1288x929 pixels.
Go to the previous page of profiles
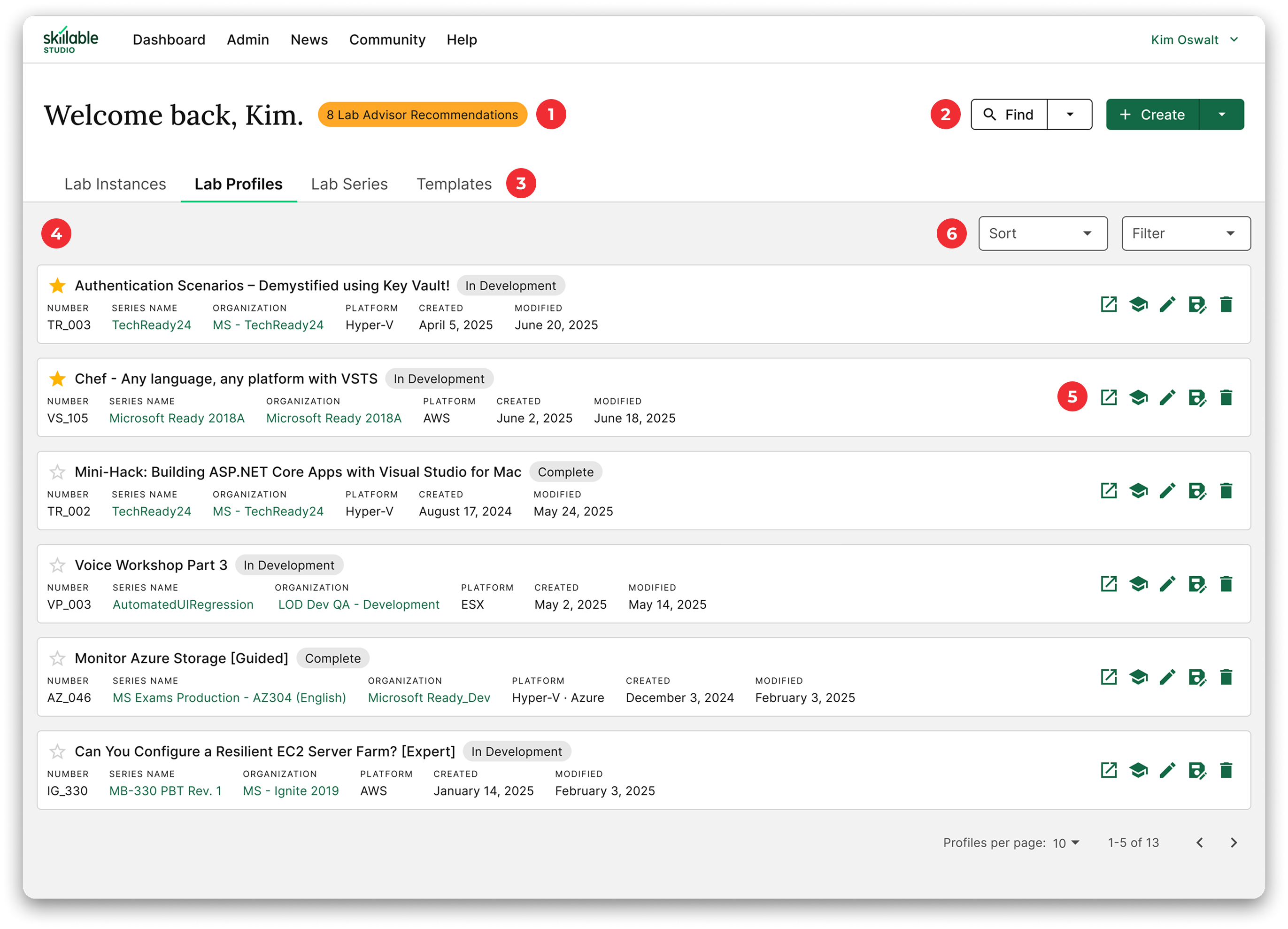pos(1199,843)
